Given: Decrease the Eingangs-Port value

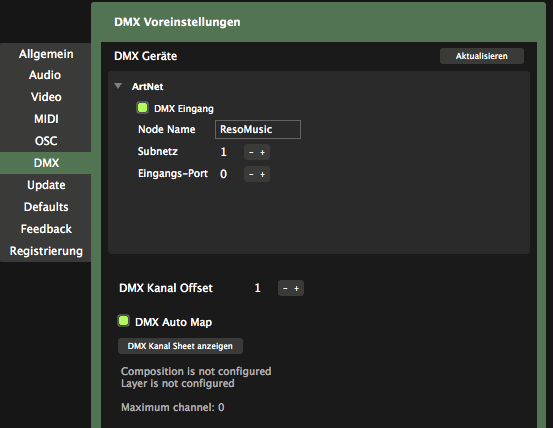Looking at the screenshot, I should tap(251, 174).
